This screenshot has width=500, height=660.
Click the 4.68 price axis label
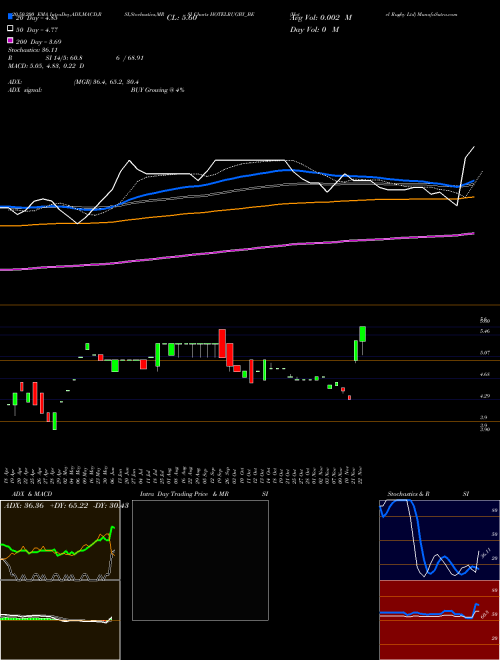click(484, 374)
